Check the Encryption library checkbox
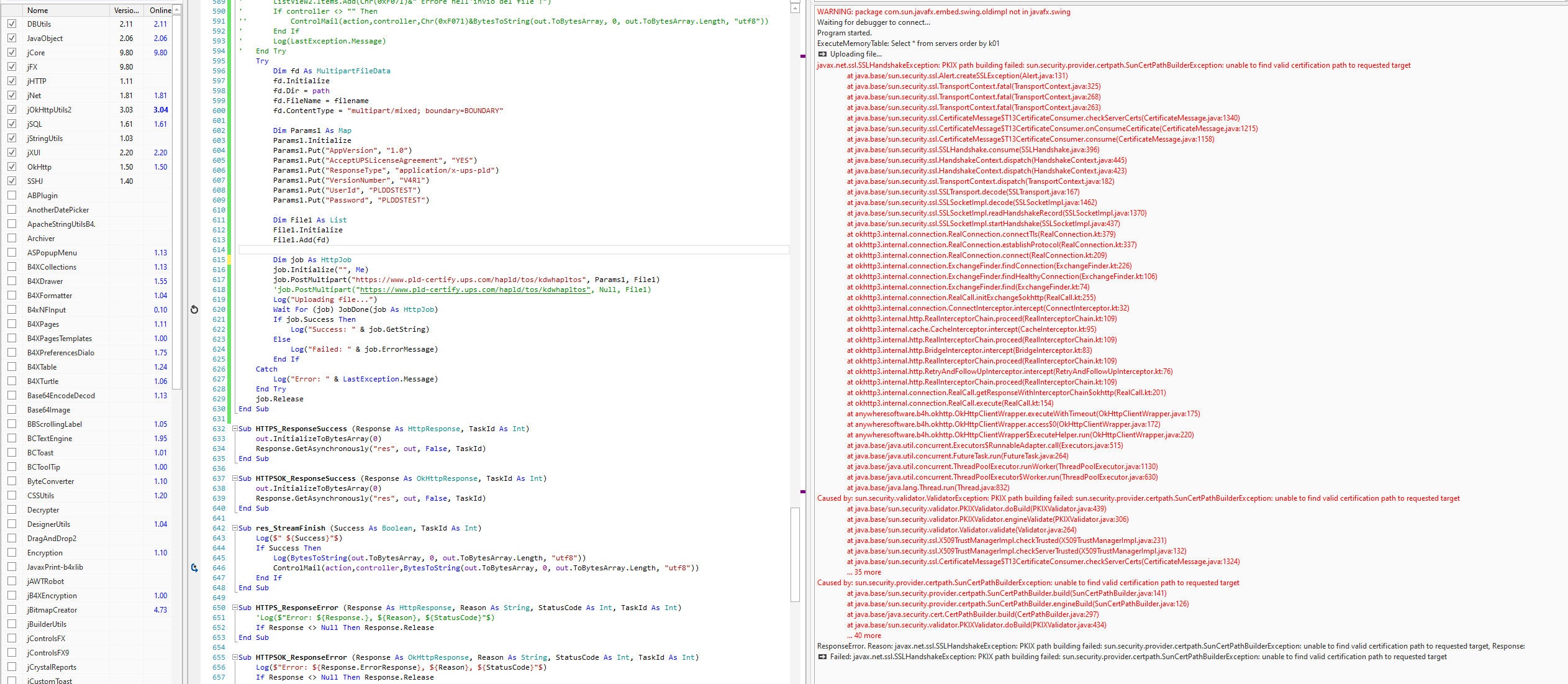This screenshot has height=684, width=1568. (x=12, y=552)
